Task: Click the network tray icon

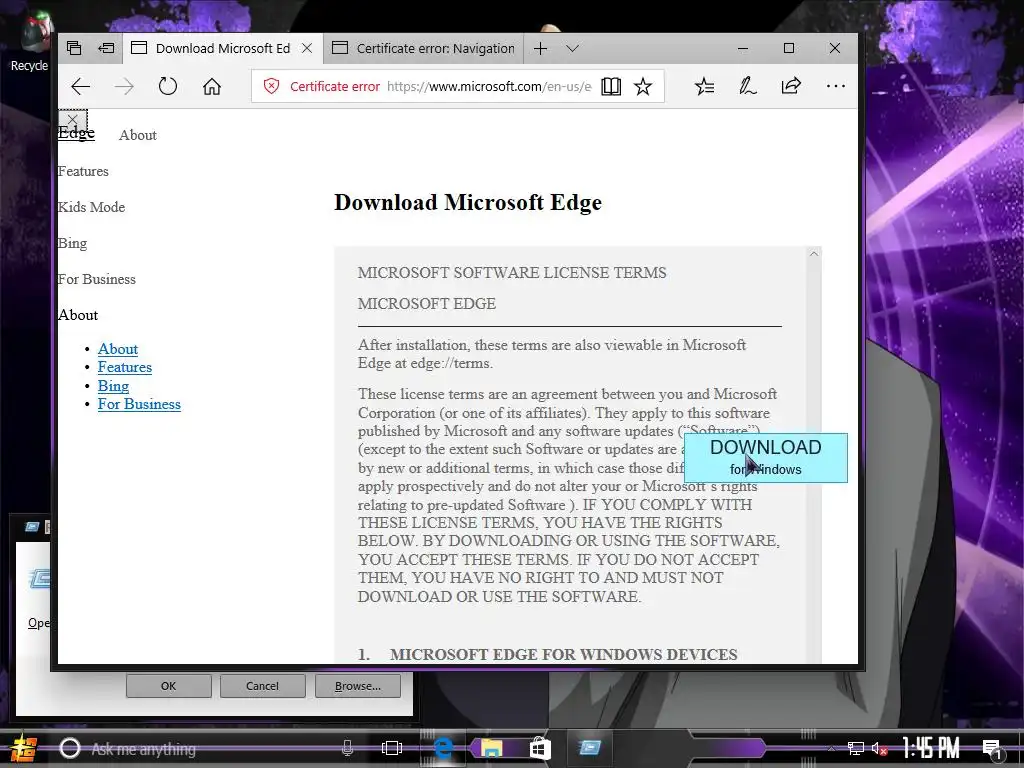Action: click(856, 748)
